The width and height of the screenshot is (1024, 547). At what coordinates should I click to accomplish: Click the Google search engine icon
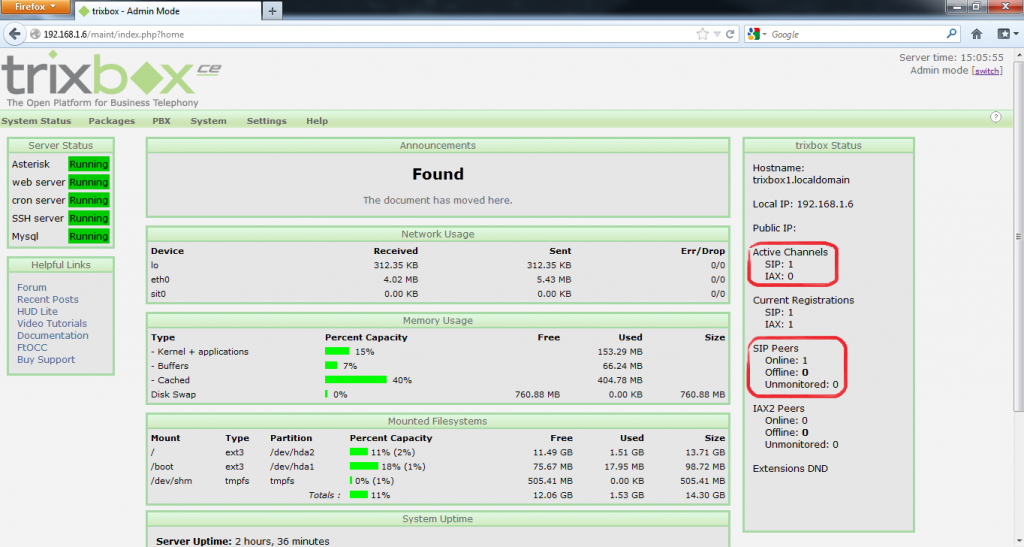pos(754,35)
